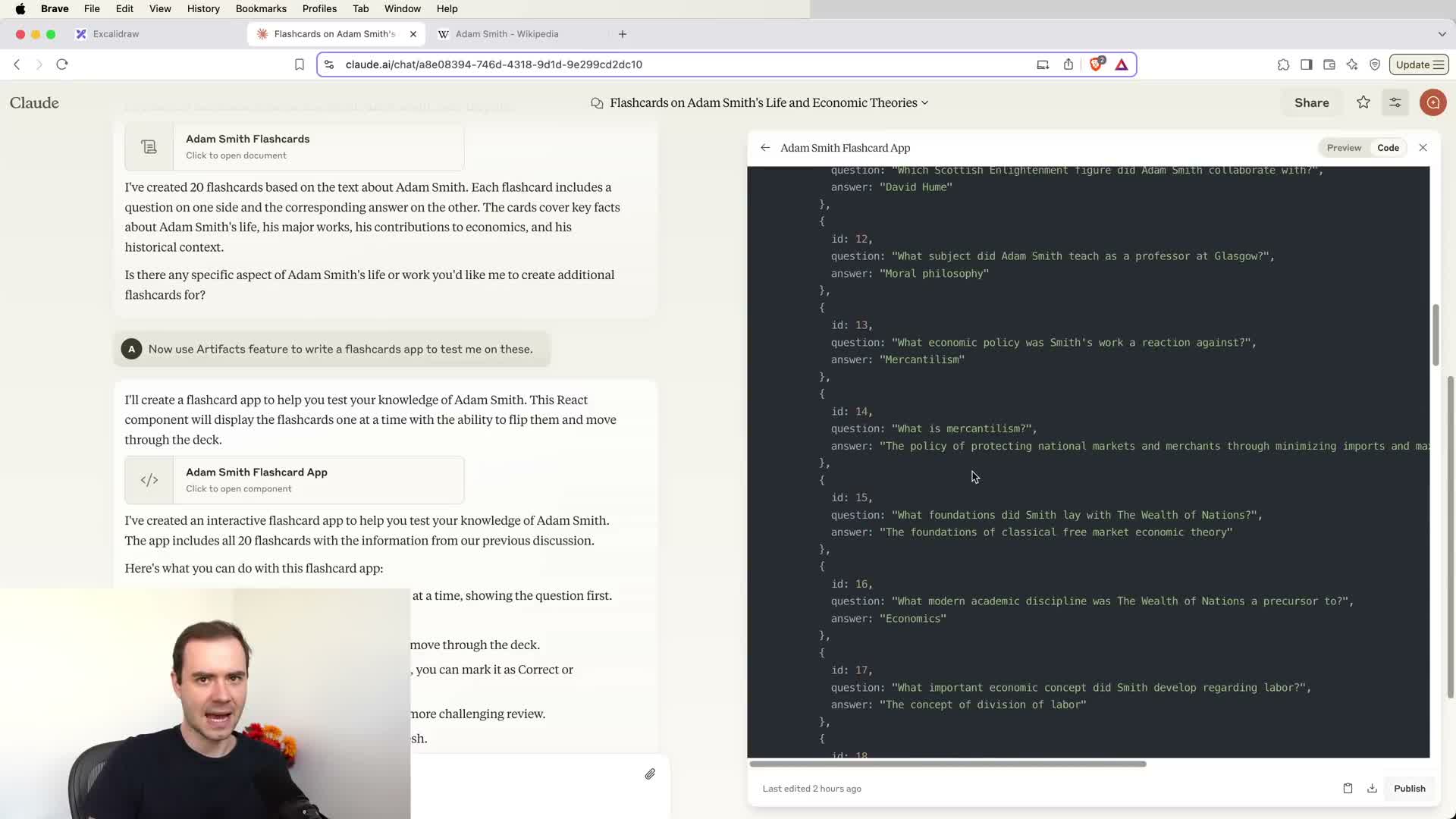Switch artifact view to Code
The width and height of the screenshot is (1456, 819).
(1388, 148)
